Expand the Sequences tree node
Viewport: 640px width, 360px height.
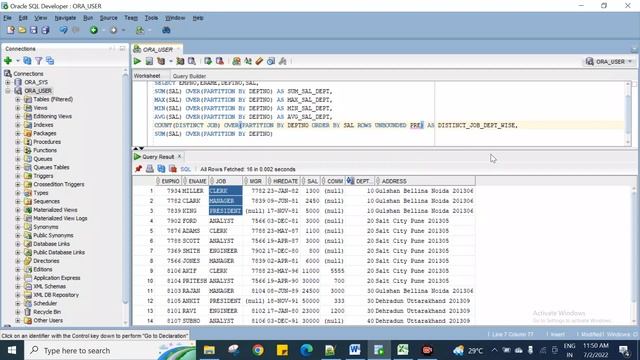[x=18, y=202]
